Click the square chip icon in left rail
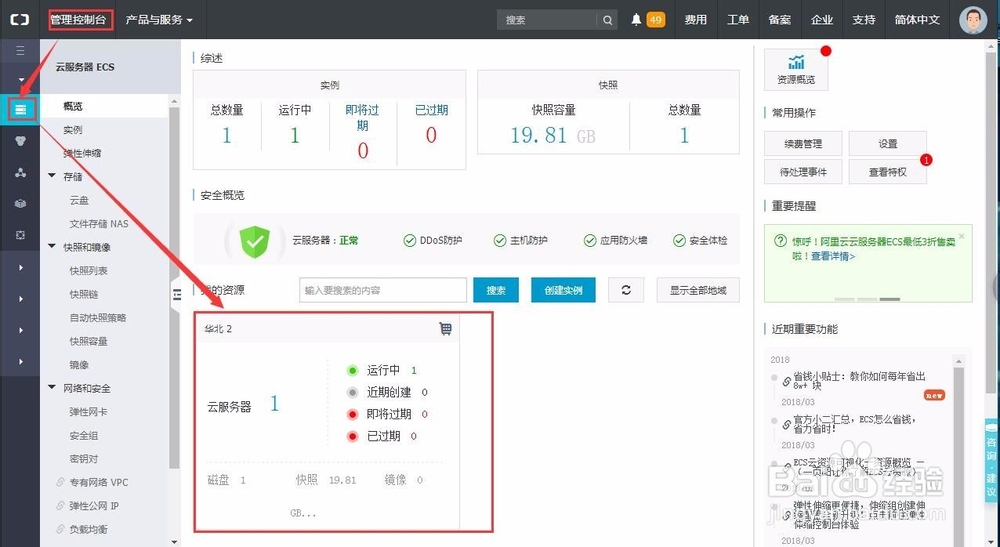The width and height of the screenshot is (1000, 547). tap(20, 235)
